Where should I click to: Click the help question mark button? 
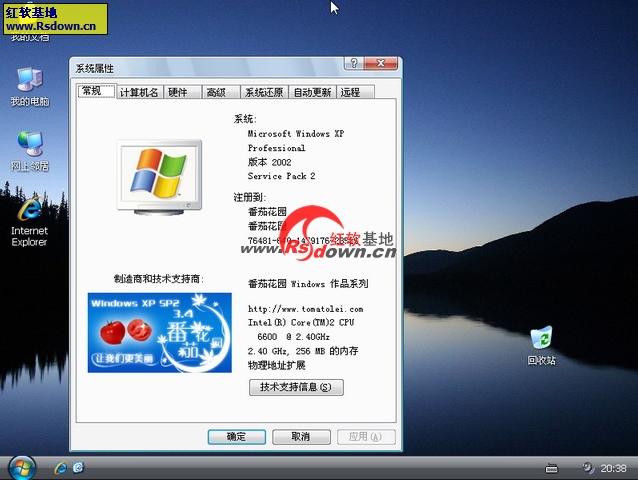pyautogui.click(x=354, y=63)
